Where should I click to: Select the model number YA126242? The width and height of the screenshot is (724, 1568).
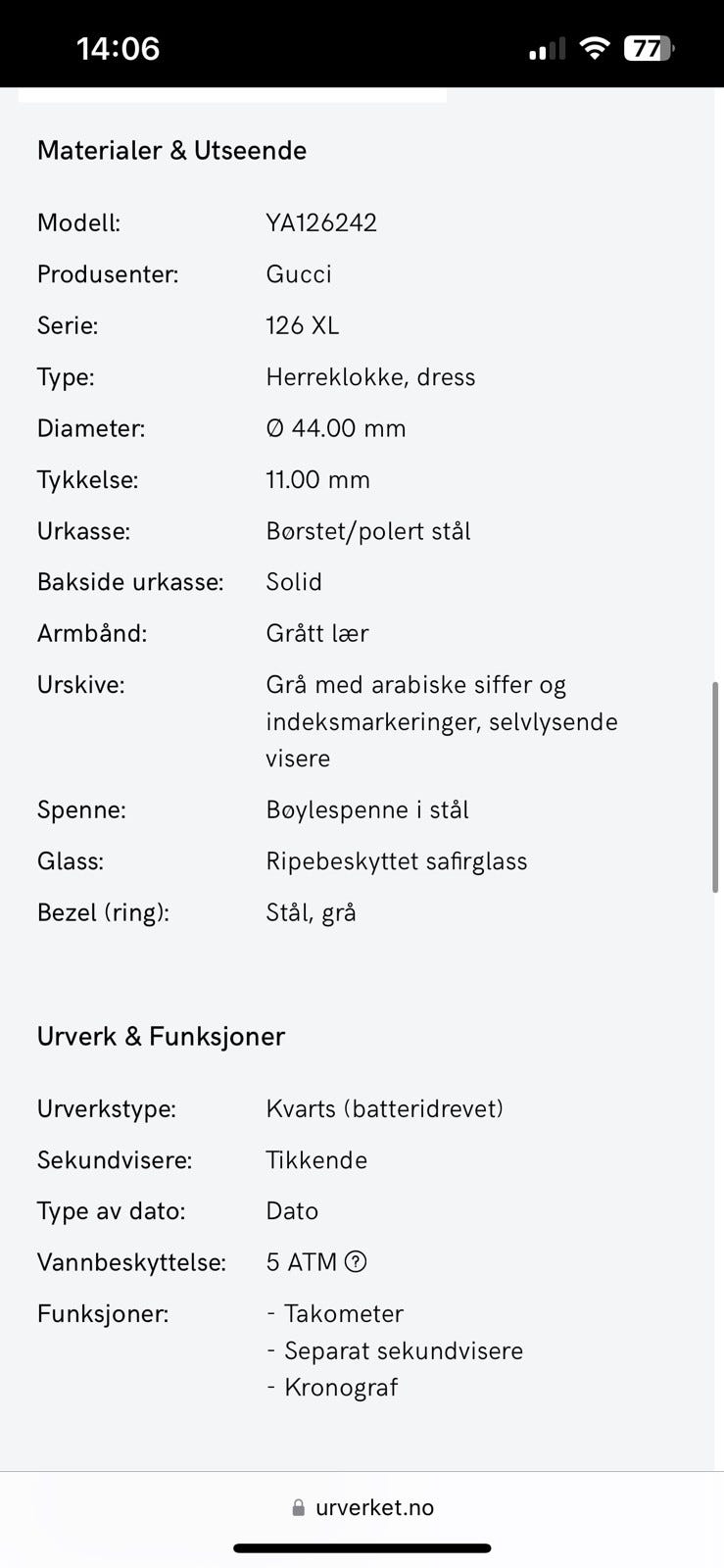click(322, 222)
